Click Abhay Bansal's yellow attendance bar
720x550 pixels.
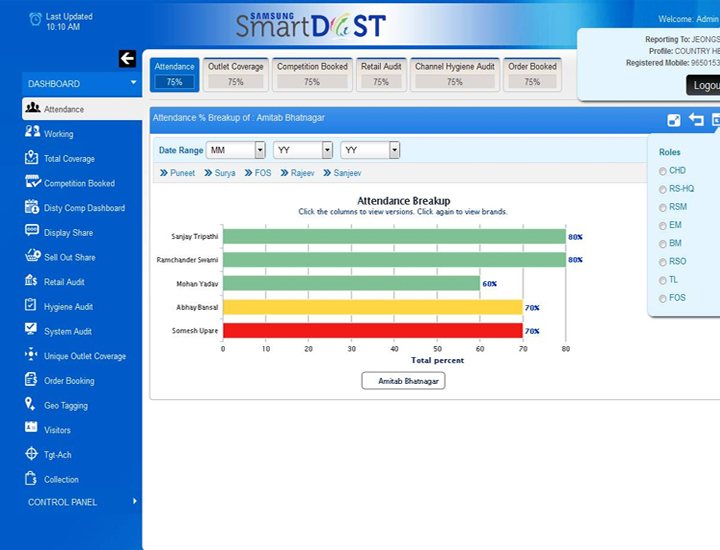[373, 307]
